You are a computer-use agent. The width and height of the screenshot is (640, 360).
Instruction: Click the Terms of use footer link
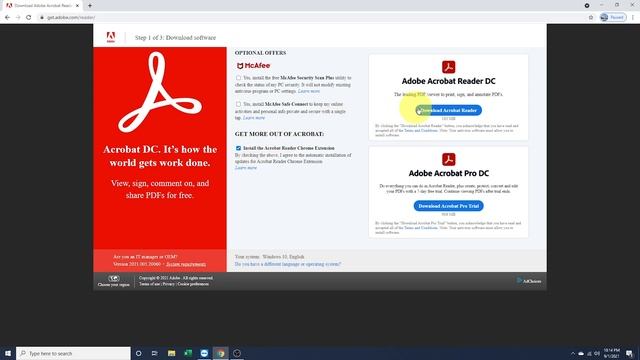(149, 284)
